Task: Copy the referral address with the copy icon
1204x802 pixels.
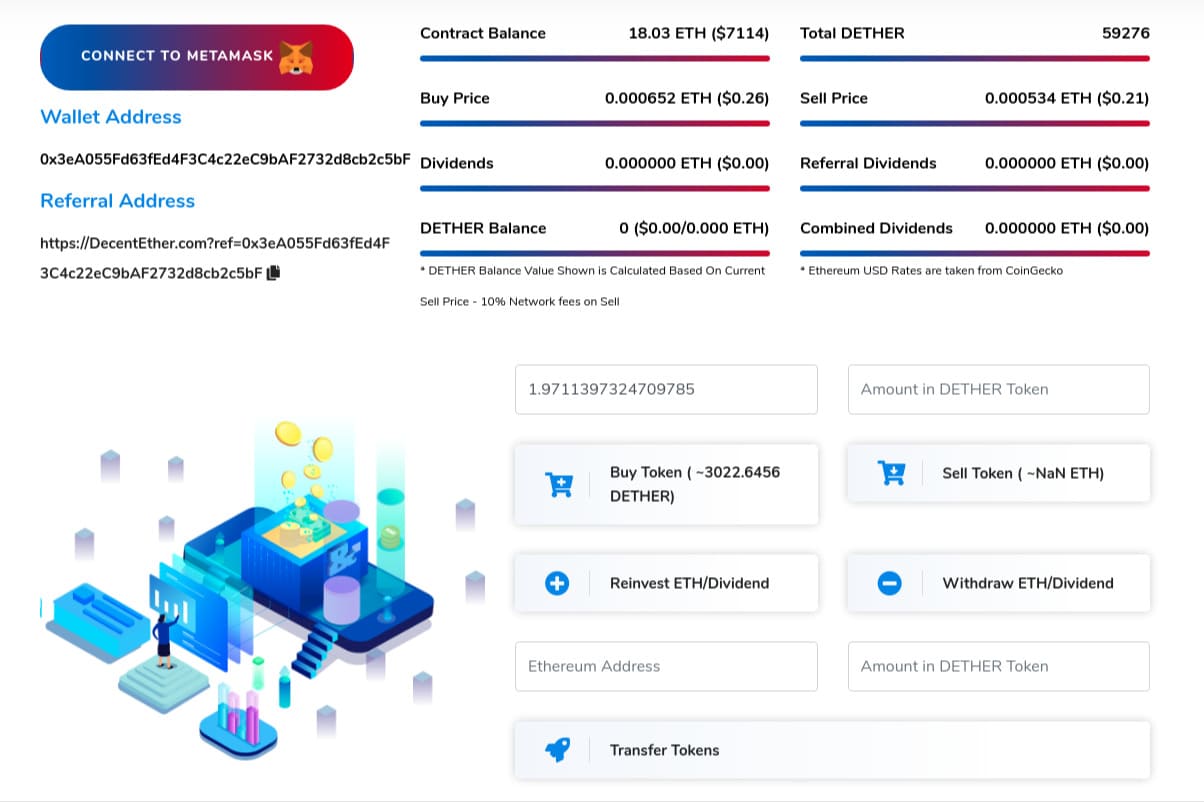Action: coord(273,272)
